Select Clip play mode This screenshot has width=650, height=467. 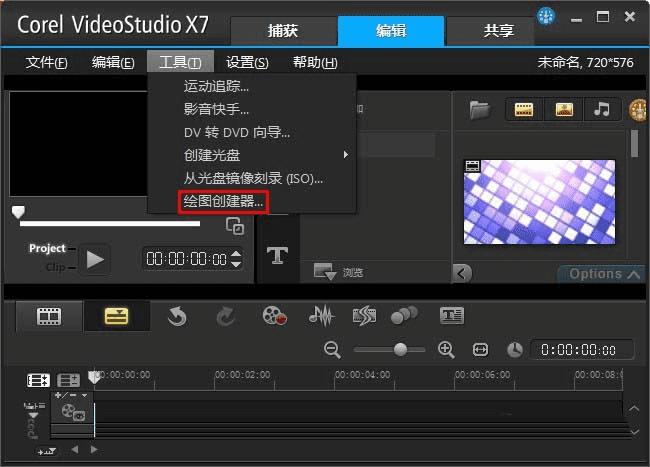[56, 267]
